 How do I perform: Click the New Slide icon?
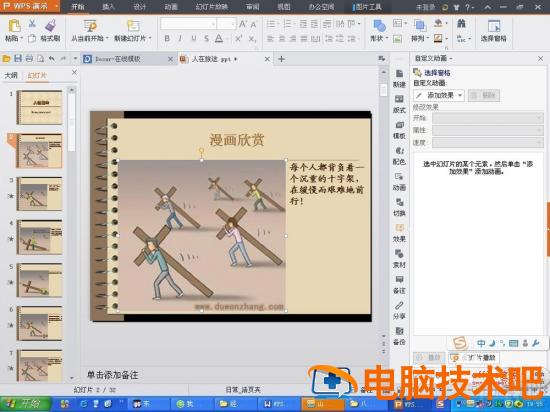tap(133, 26)
